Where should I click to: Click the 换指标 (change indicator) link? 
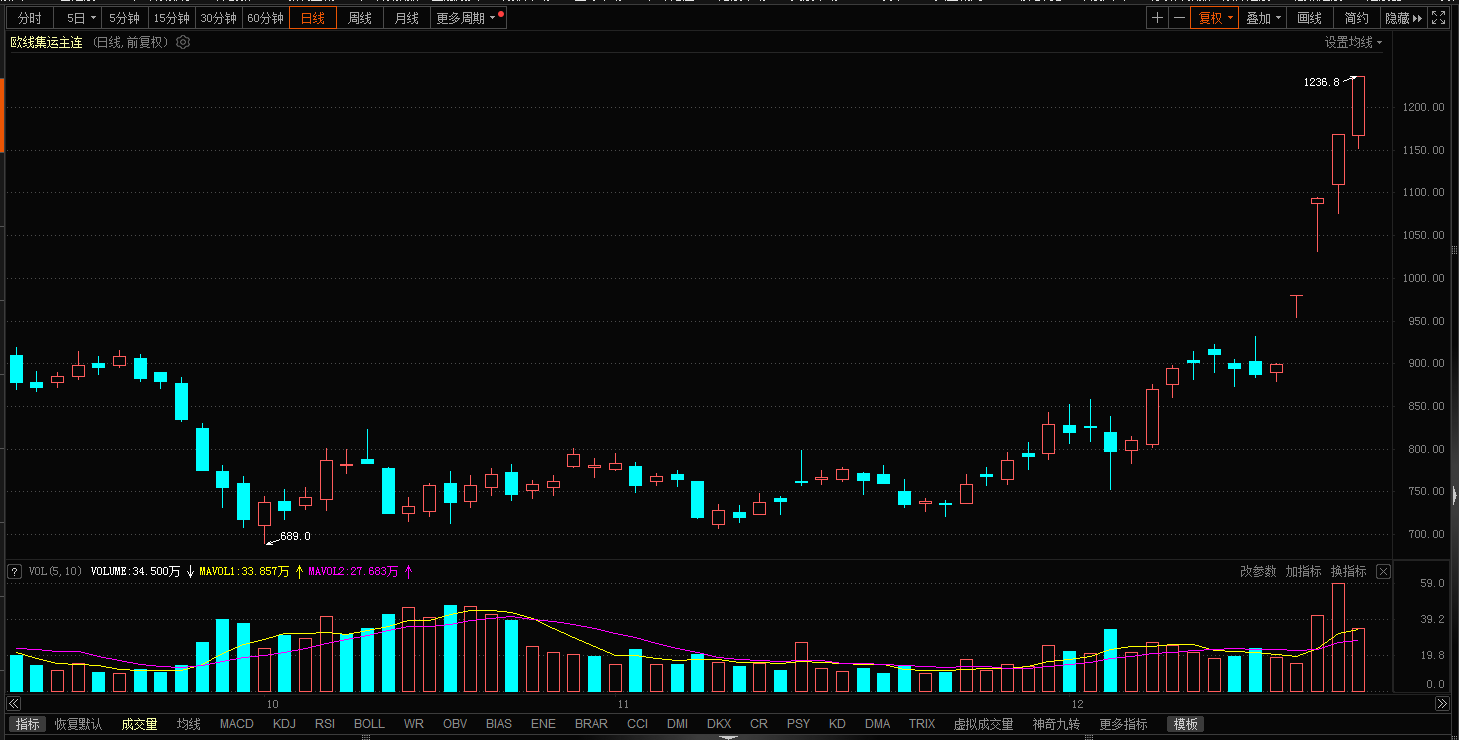1347,571
